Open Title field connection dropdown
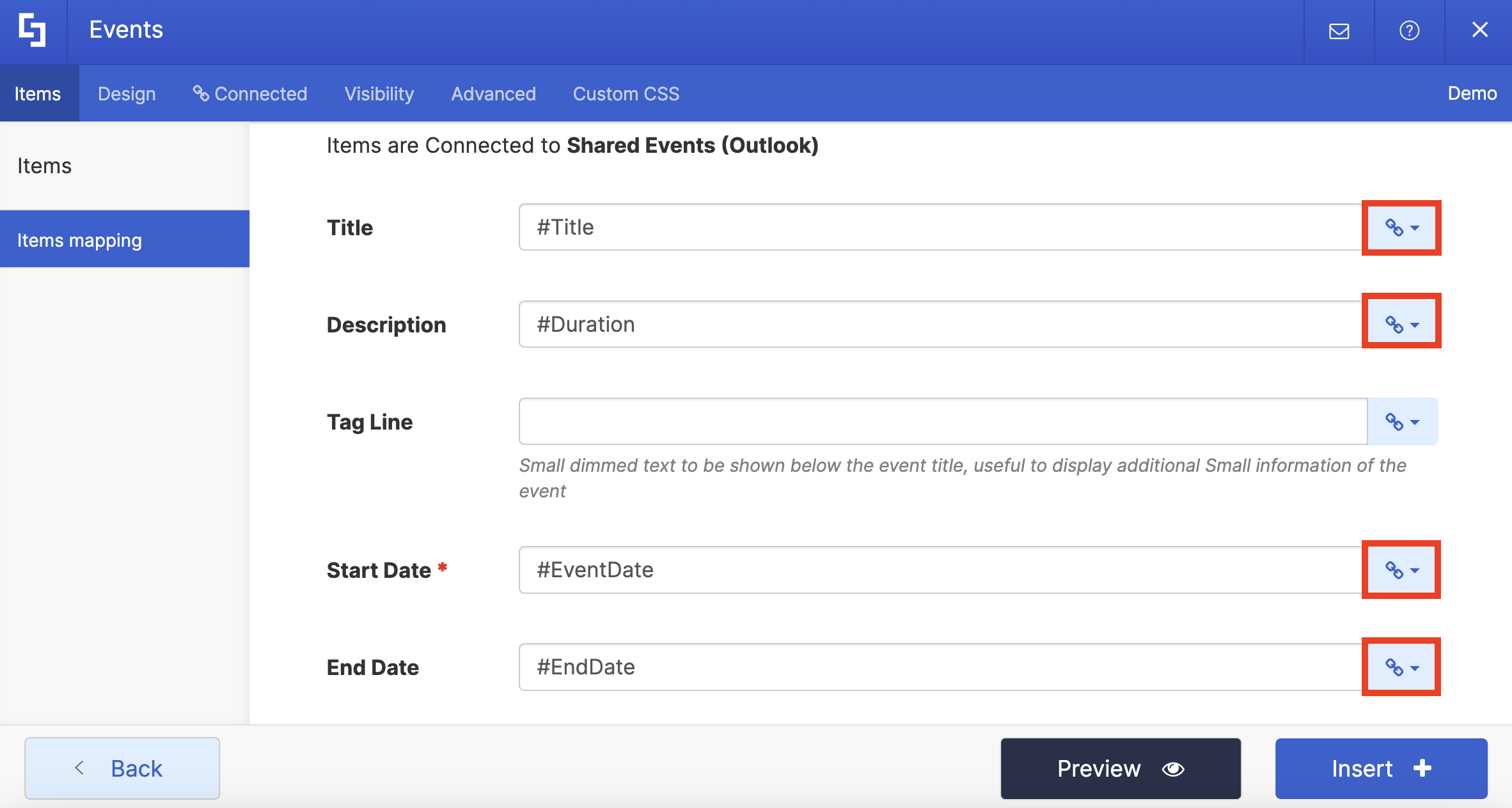Viewport: 1512px width, 808px height. click(x=1401, y=228)
